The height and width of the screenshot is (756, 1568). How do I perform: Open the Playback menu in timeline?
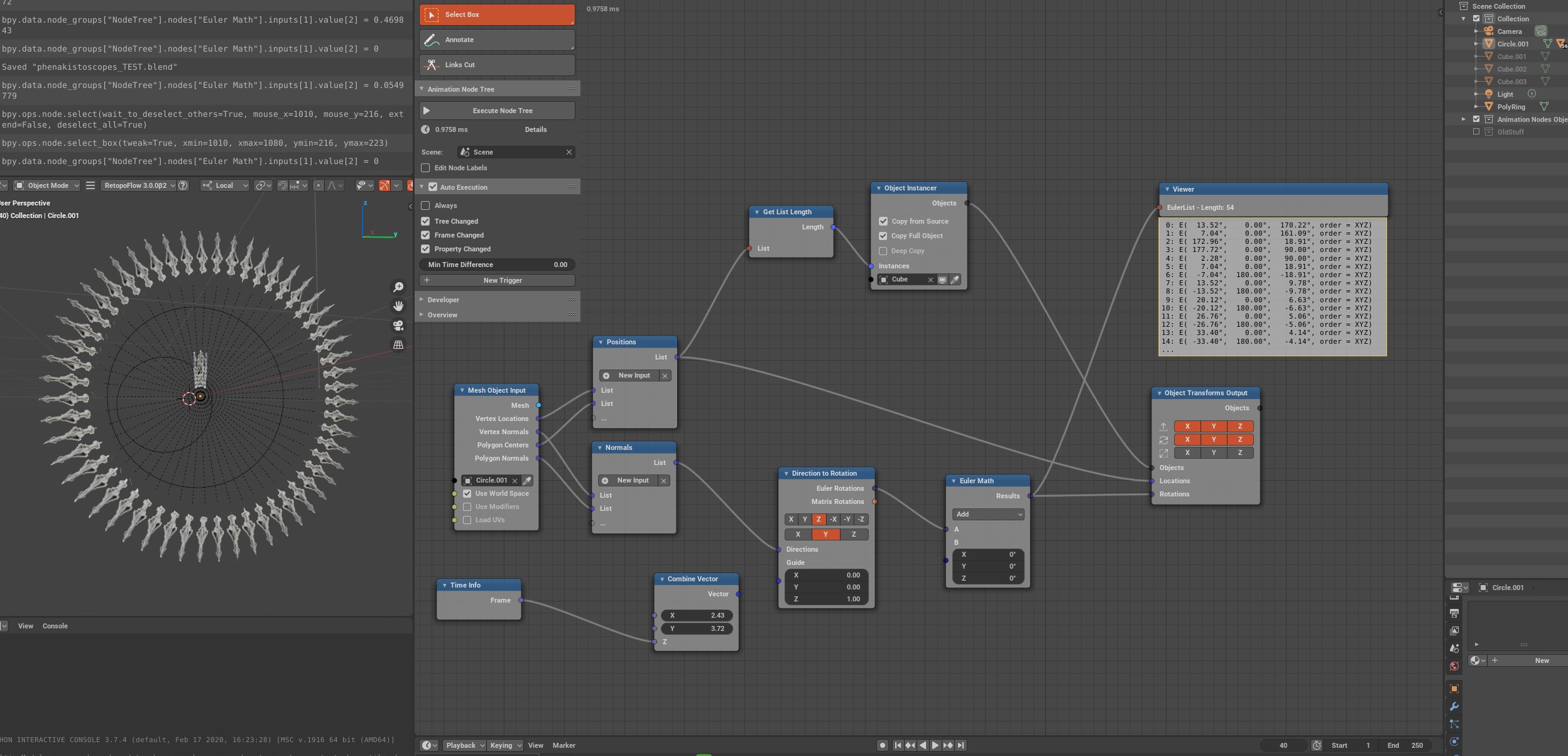[463, 745]
